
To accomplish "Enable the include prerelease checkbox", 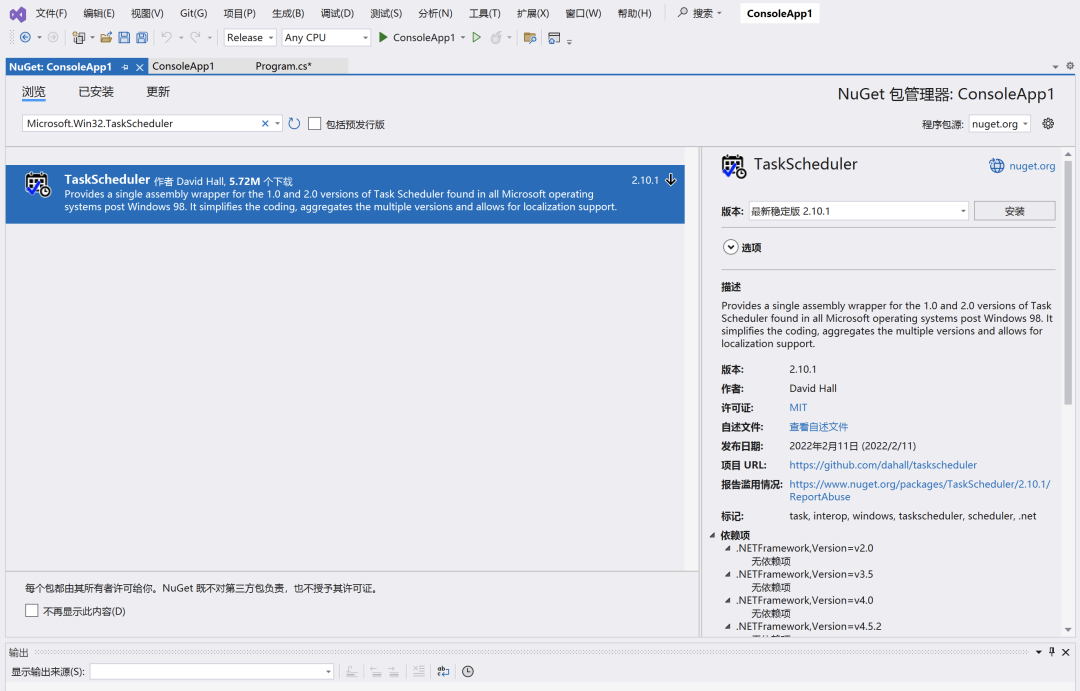I will [x=315, y=123].
